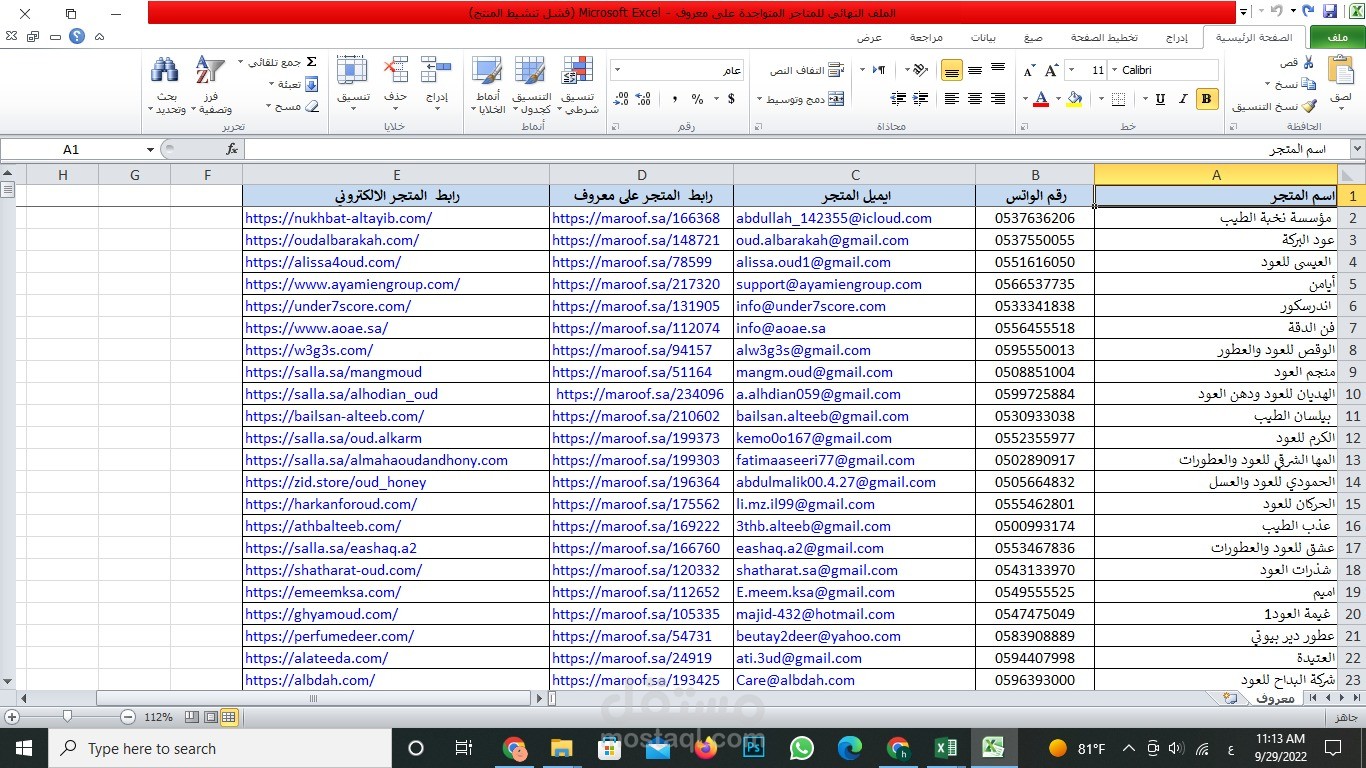Toggle align text right
The height and width of the screenshot is (768, 1366).
click(x=998, y=99)
